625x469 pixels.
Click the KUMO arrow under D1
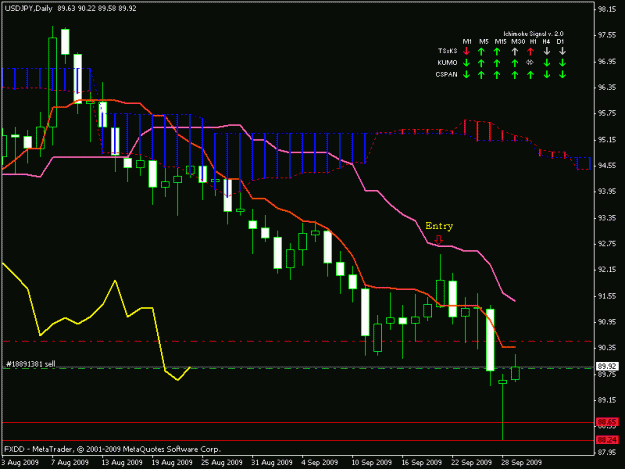click(x=562, y=63)
